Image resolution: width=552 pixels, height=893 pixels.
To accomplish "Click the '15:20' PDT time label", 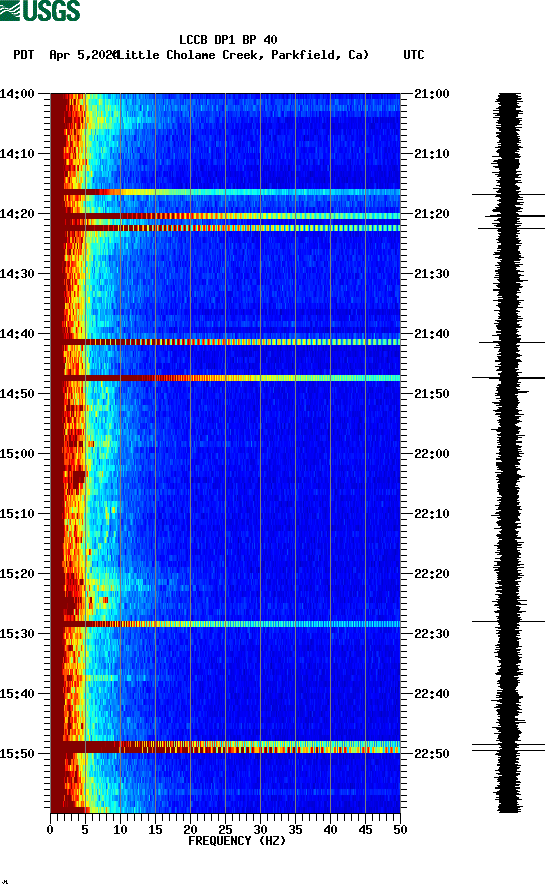I will point(17,574).
